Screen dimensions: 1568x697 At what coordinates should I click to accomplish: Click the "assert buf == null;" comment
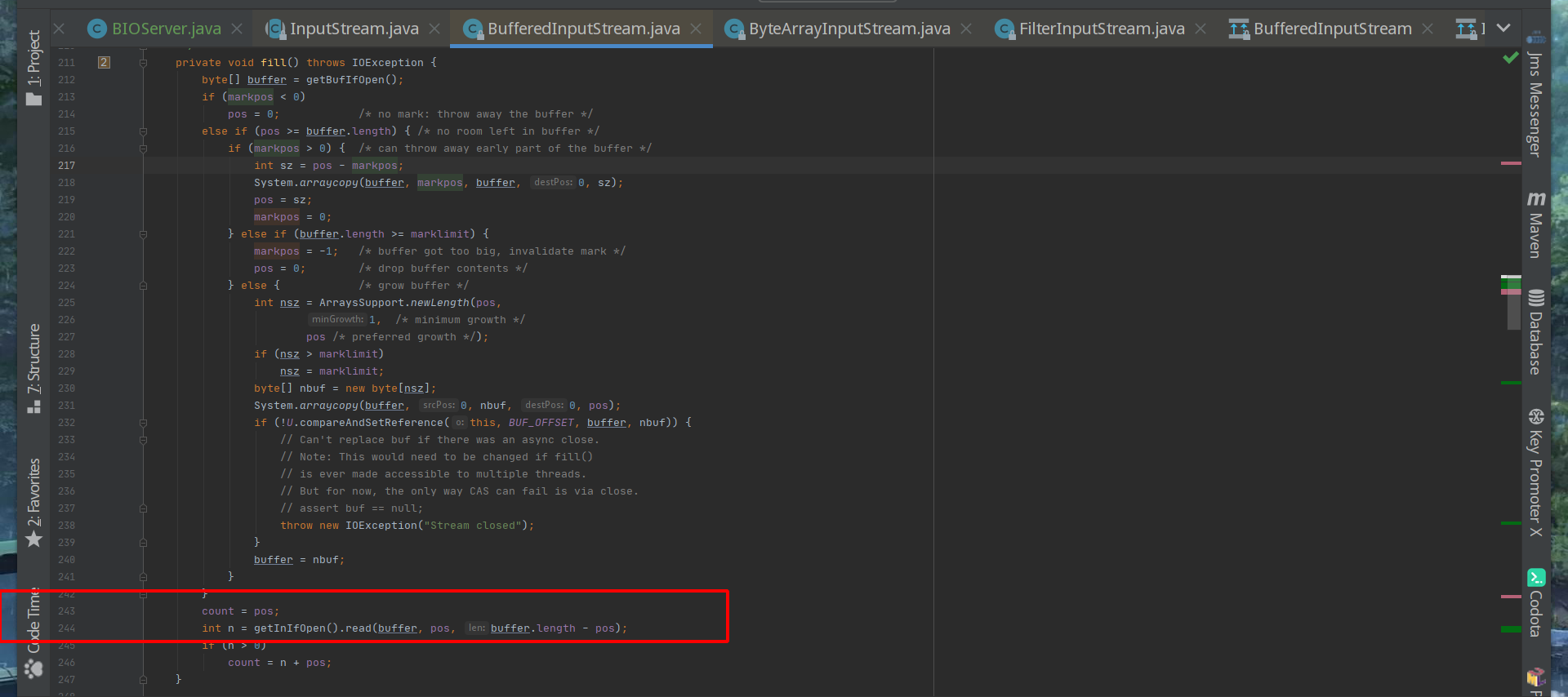point(351,508)
